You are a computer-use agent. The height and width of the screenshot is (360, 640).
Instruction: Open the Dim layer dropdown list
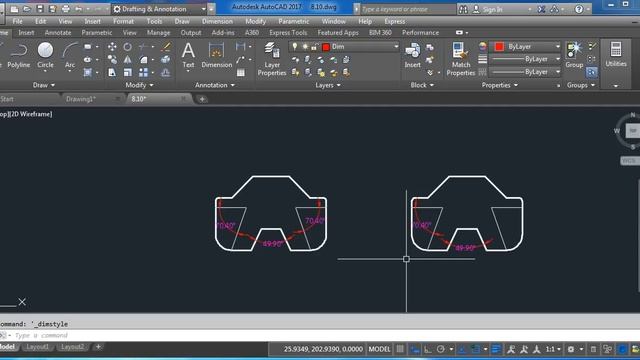396,47
